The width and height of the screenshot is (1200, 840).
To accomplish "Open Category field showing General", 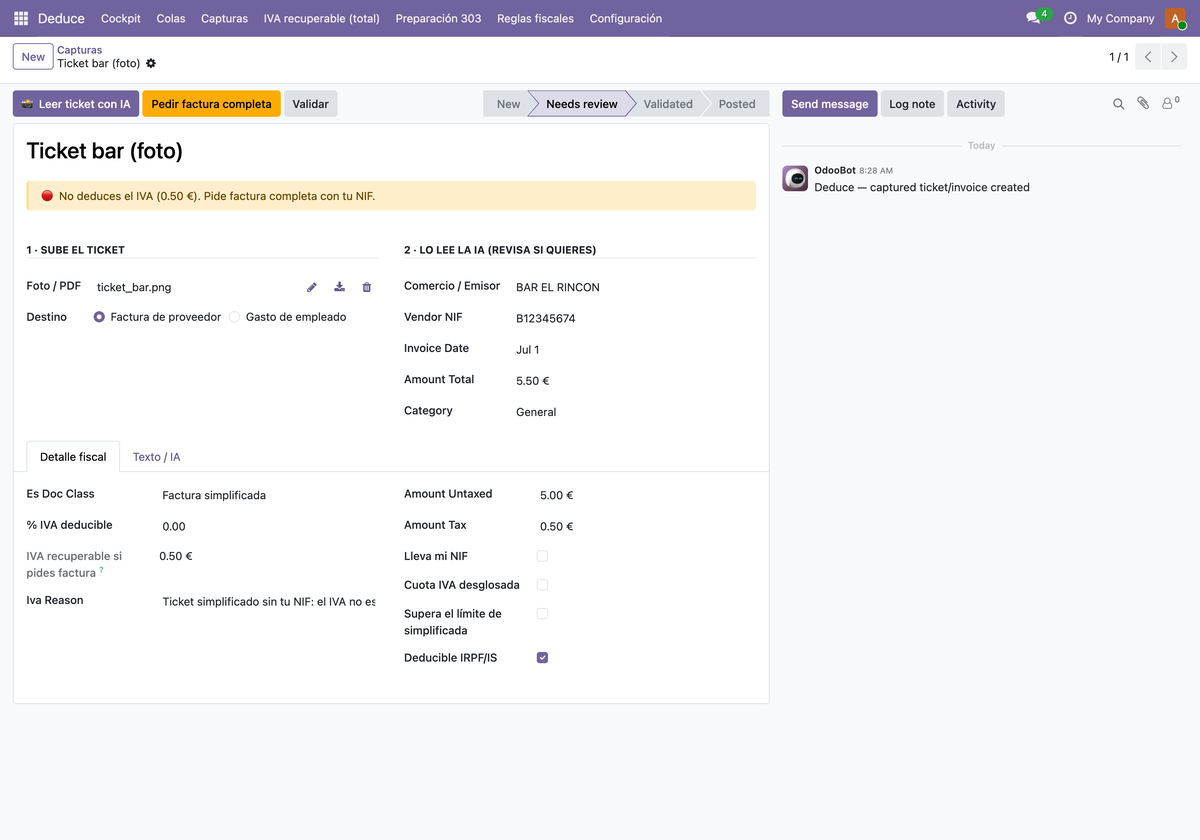I will 635,412.
